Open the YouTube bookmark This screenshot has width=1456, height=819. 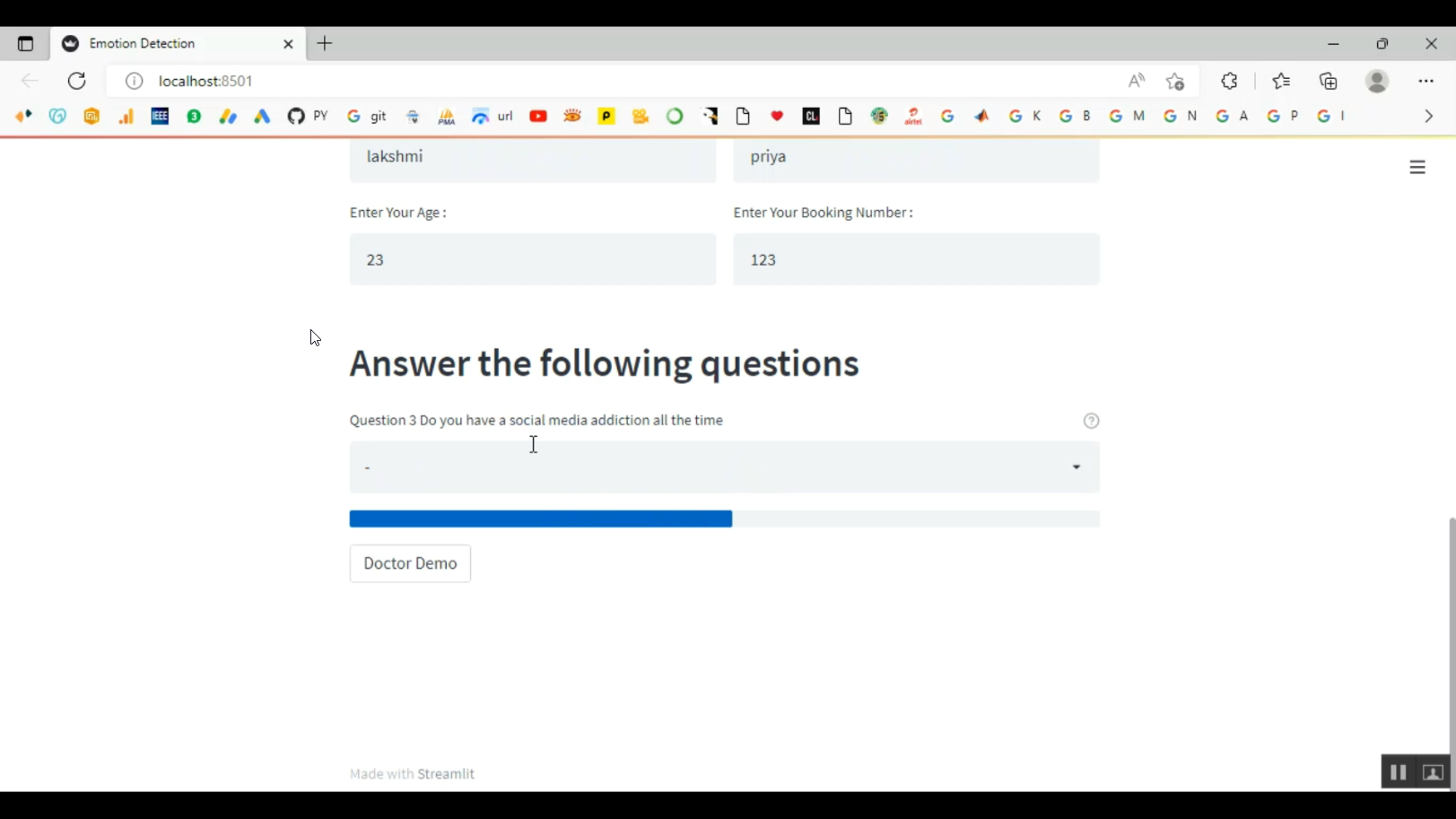[538, 116]
